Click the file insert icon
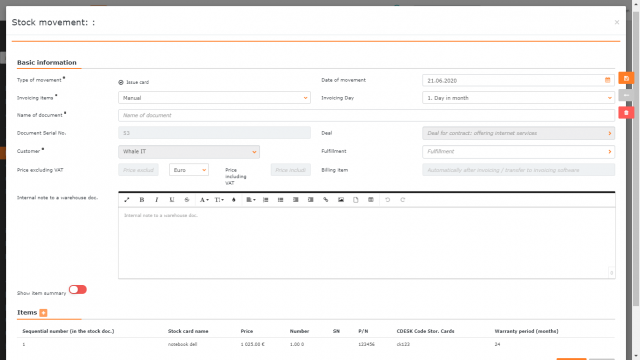The image size is (640, 360). coord(356,200)
